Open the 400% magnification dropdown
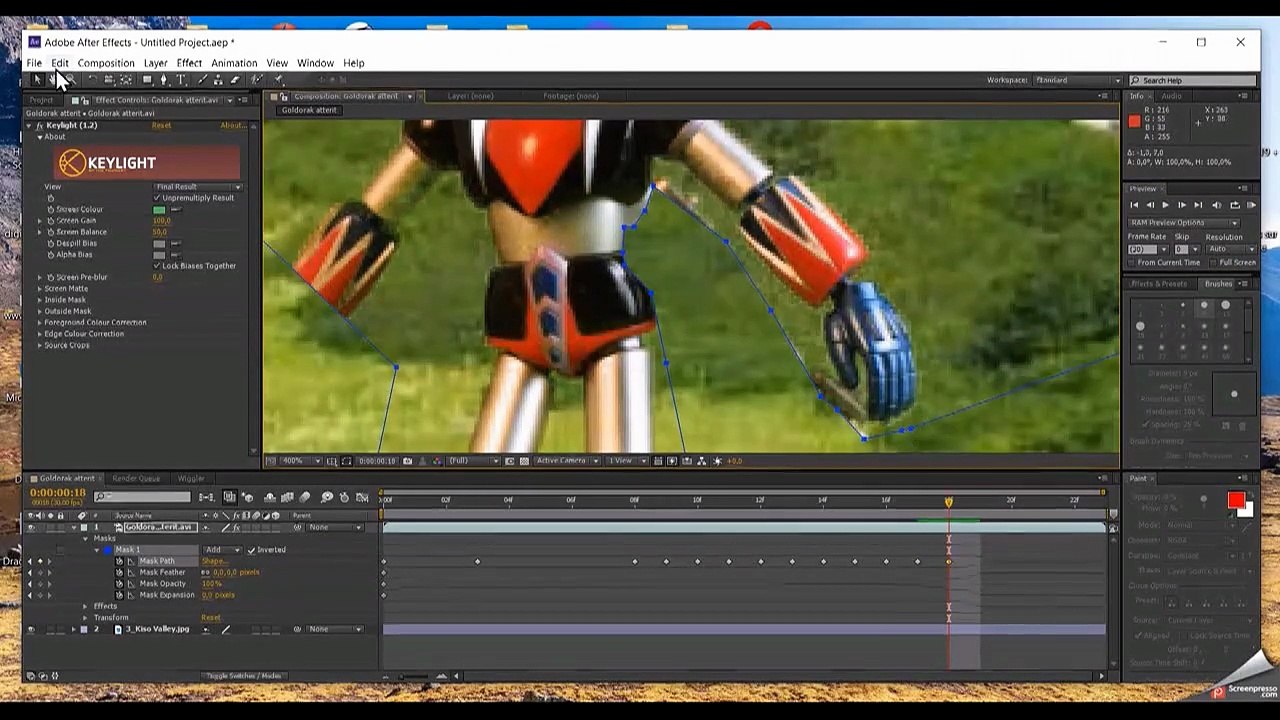 299,461
